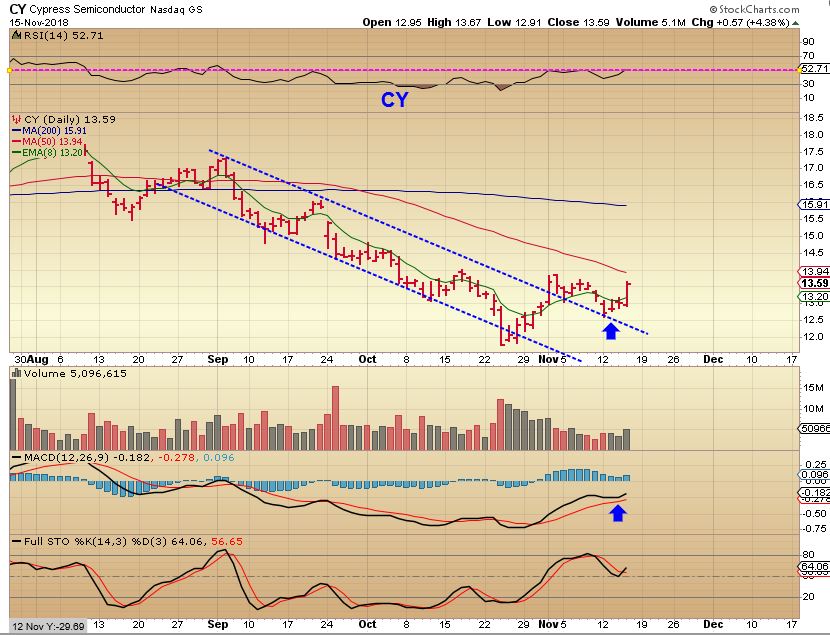The height and width of the screenshot is (635, 830).
Task: Click the OHLC bars icon beside CY (Daily)
Action: (16, 120)
